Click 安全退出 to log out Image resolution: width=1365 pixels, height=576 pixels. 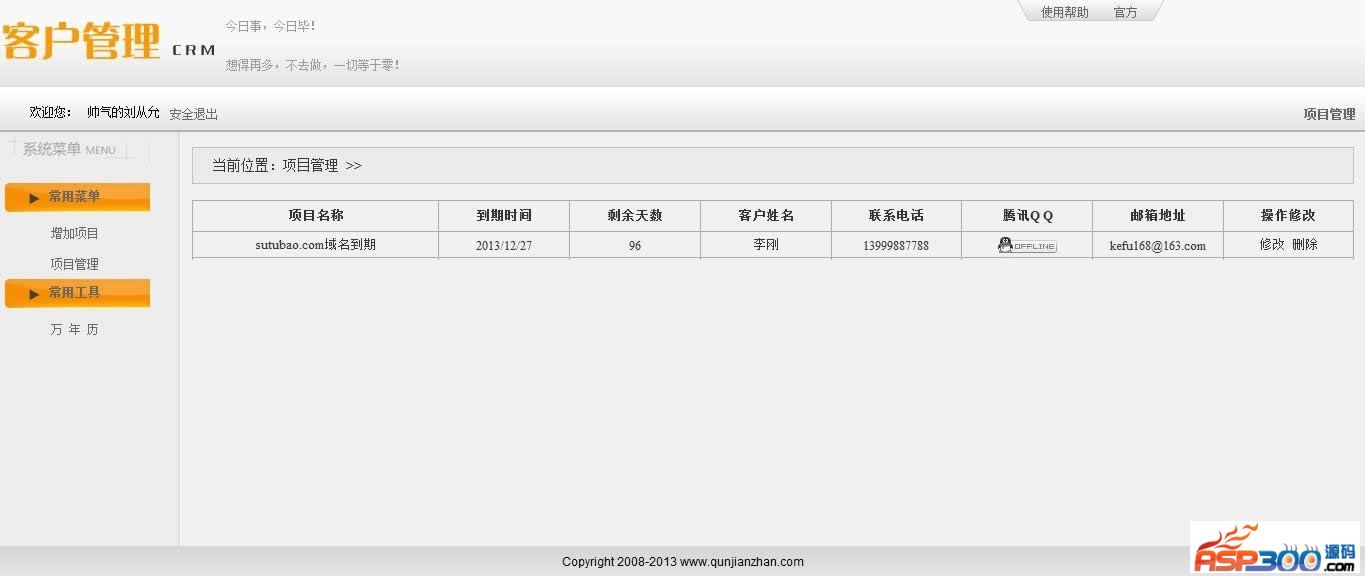[193, 114]
